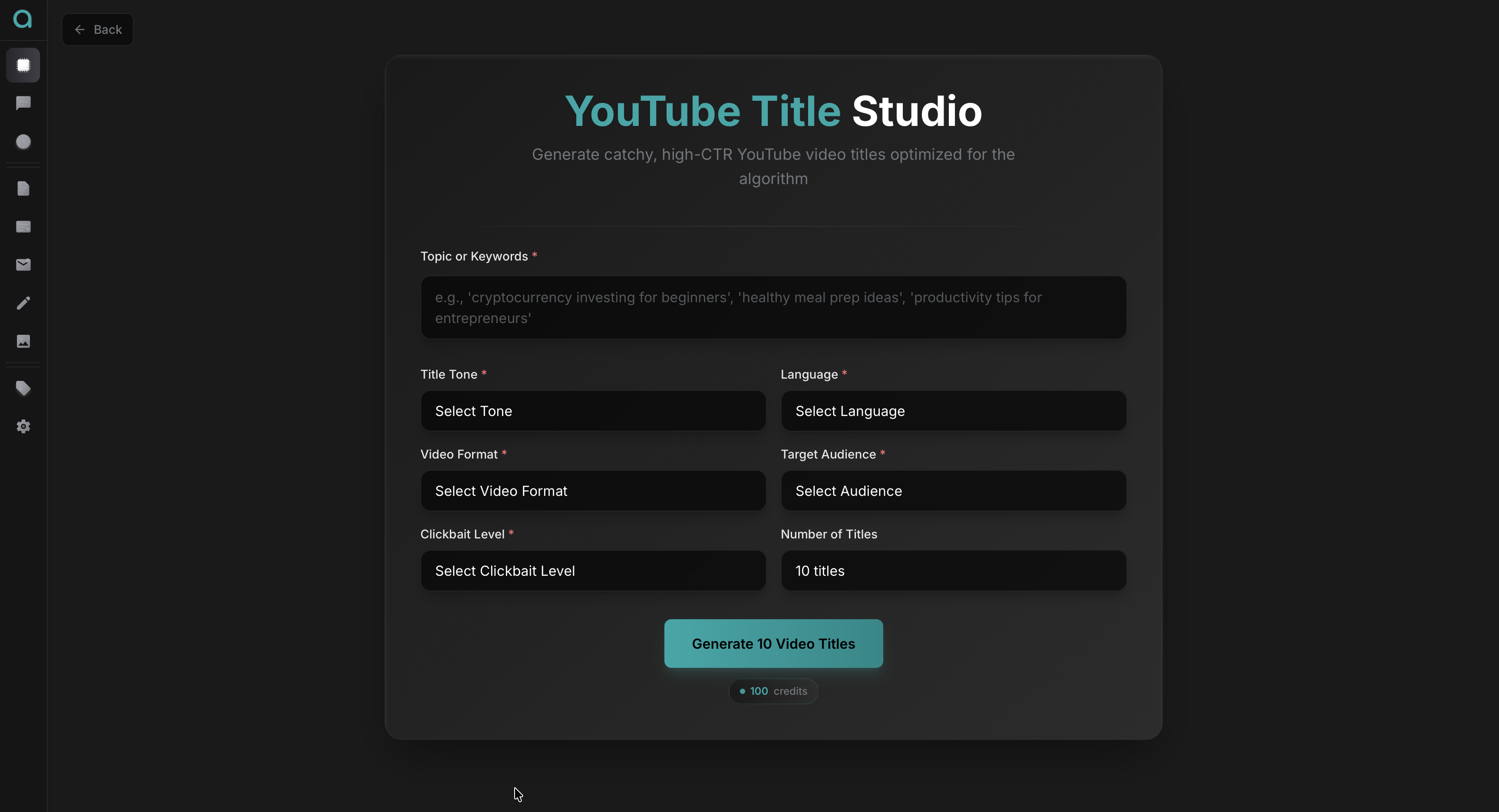
Task: Select the AI chip tool in the sidebar
Action: 23,65
